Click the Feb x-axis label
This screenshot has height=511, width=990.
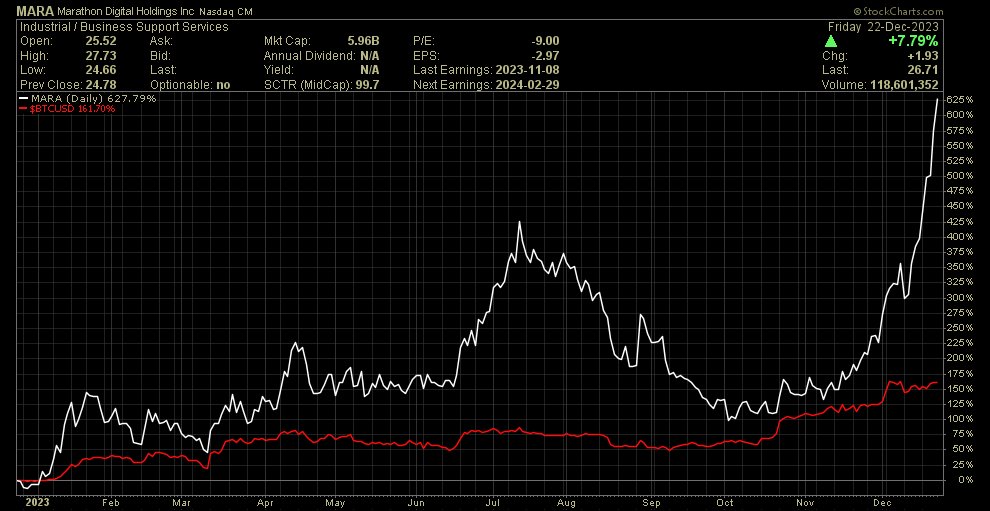pos(110,503)
